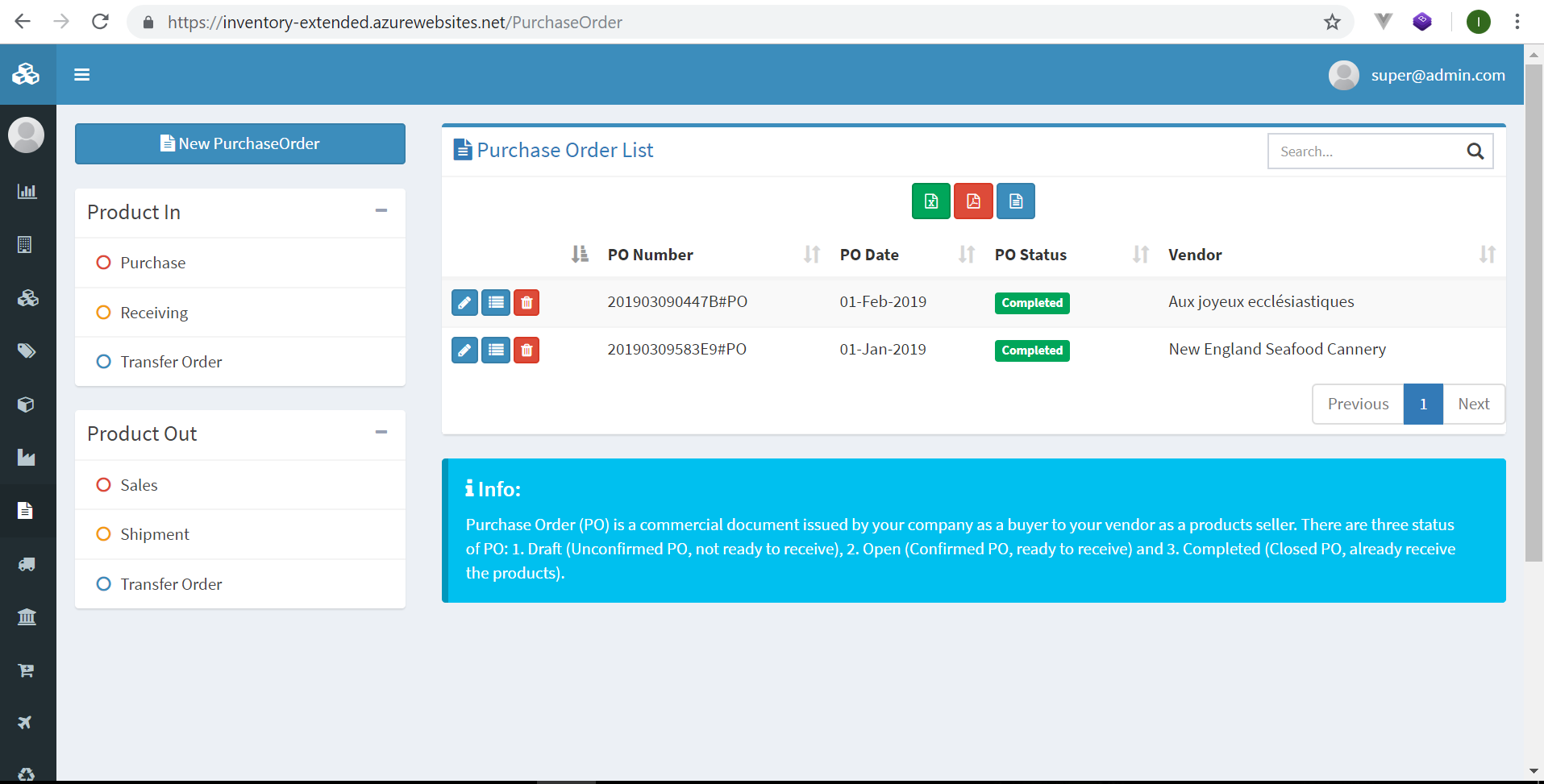The image size is (1544, 784).
Task: Go to the Next page of results
Action: (x=1474, y=404)
